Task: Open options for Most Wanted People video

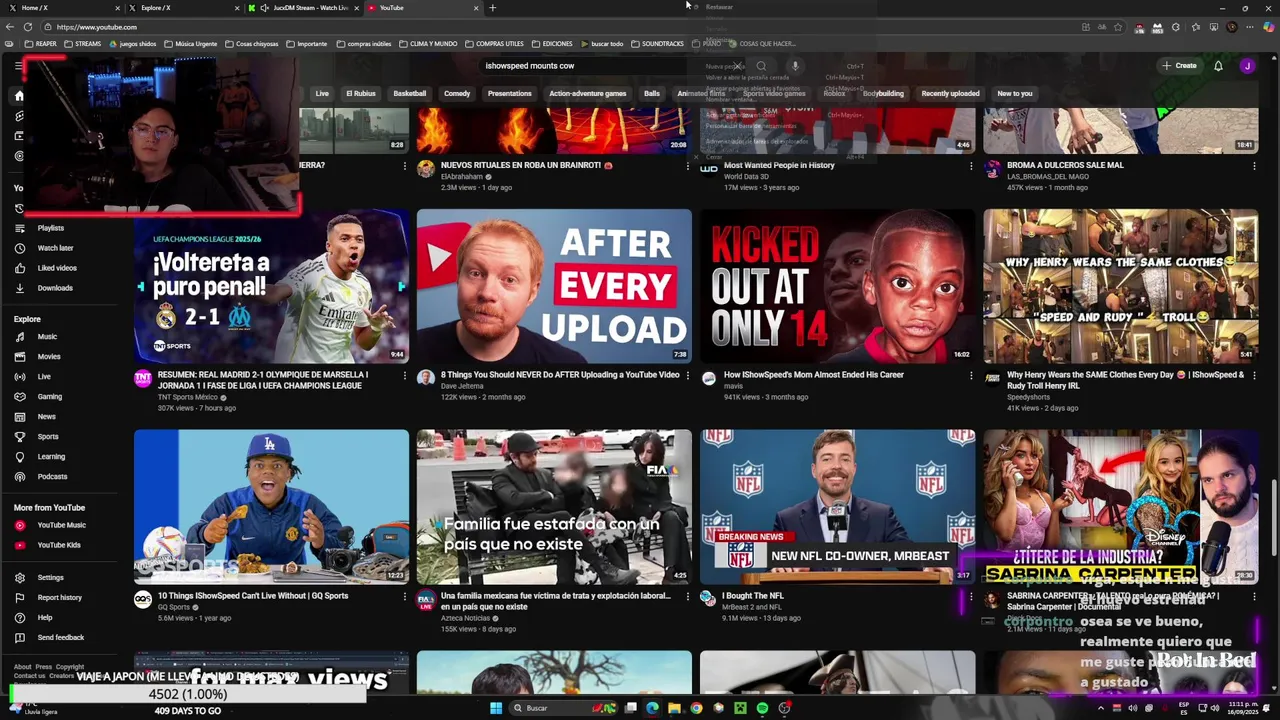Action: 971,166
